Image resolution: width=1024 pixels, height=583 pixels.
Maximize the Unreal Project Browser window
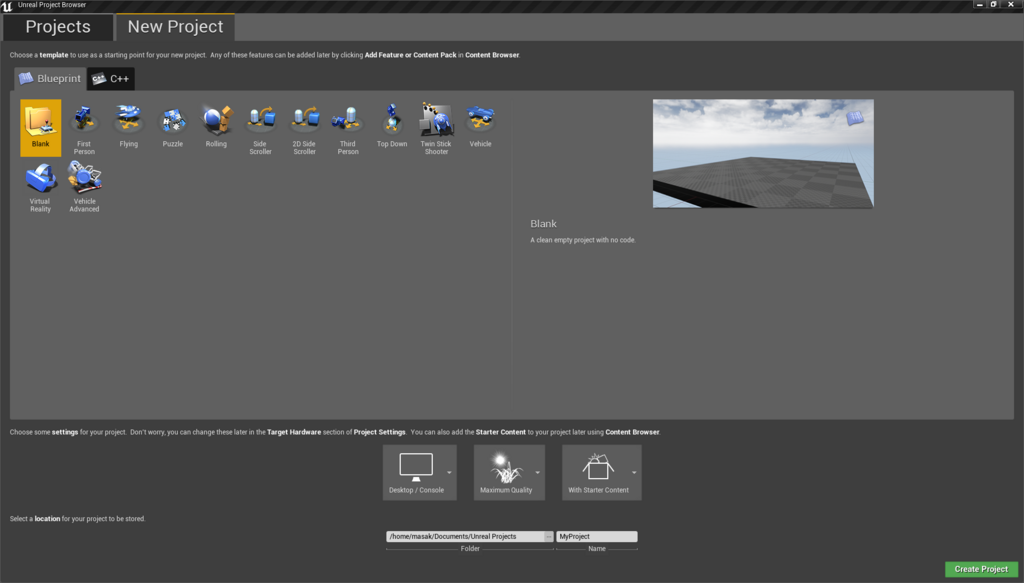pyautogui.click(x=993, y=5)
